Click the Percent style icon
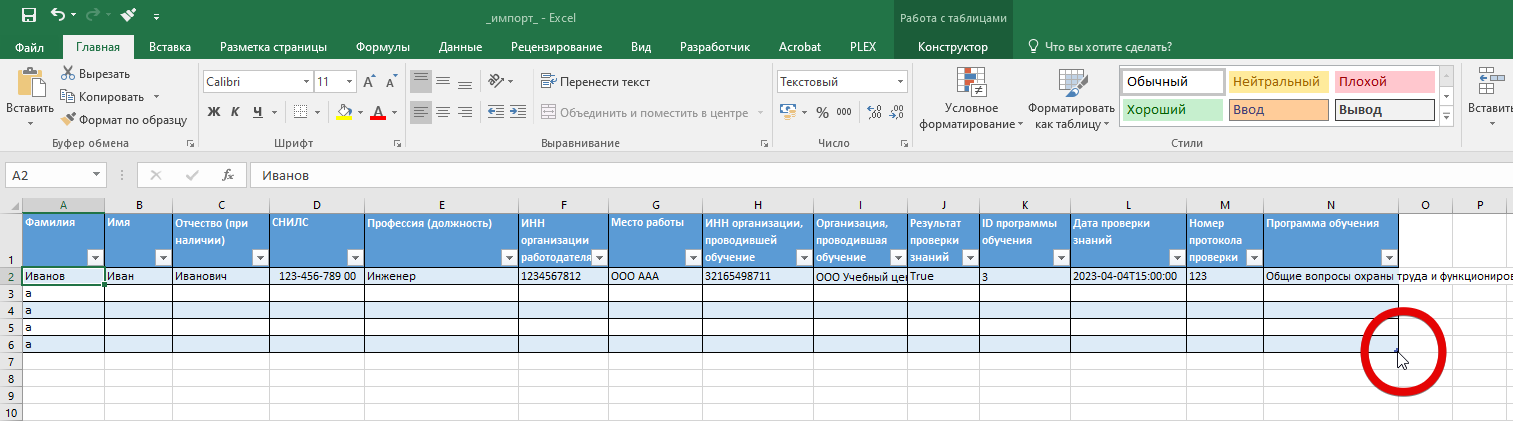Screen dimensions: 1513x421 click(x=822, y=112)
